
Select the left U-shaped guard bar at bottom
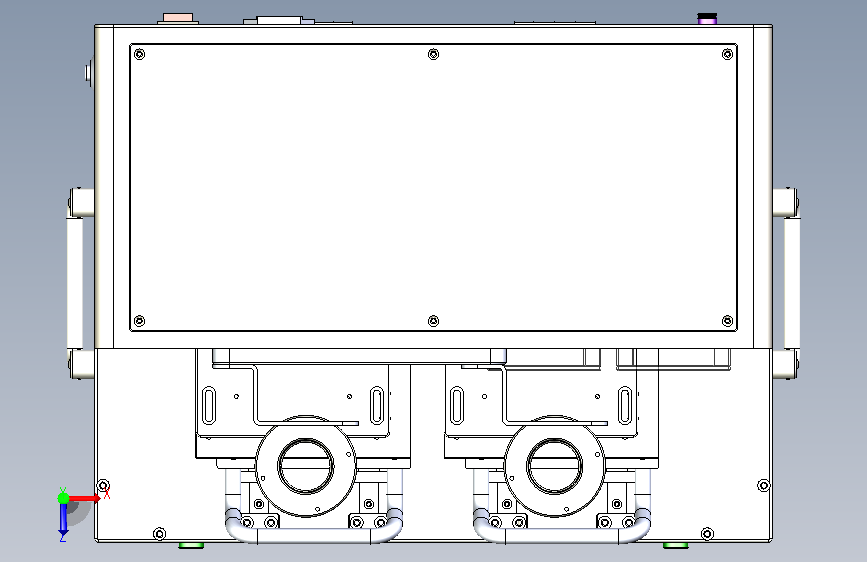(x=314, y=535)
